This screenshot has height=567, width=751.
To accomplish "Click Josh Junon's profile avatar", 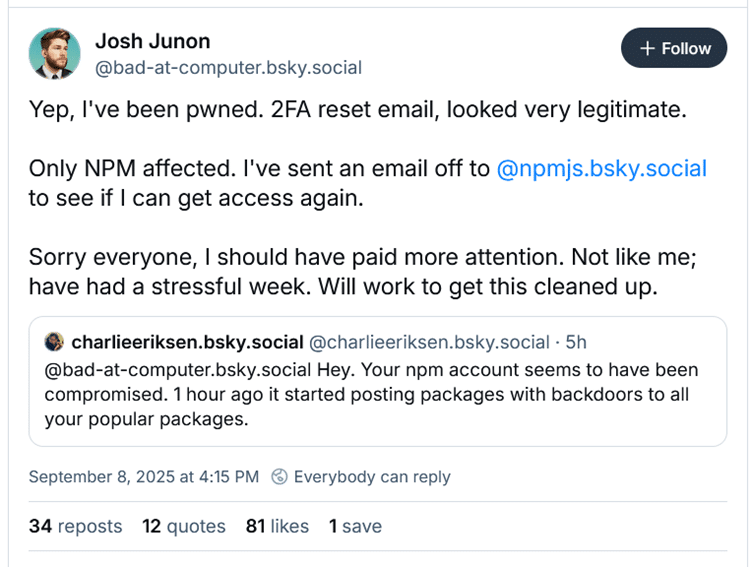I will pyautogui.click(x=54, y=53).
